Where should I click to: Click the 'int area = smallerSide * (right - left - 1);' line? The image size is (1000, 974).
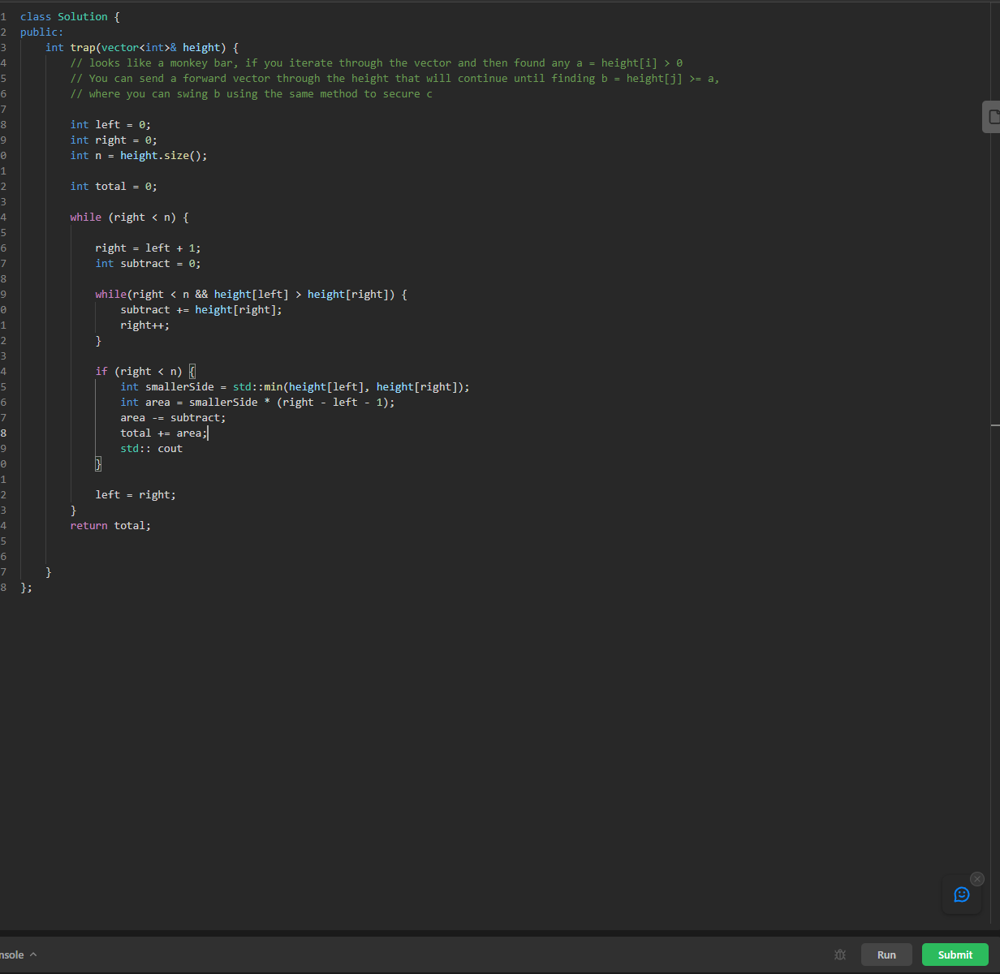[x=258, y=402]
